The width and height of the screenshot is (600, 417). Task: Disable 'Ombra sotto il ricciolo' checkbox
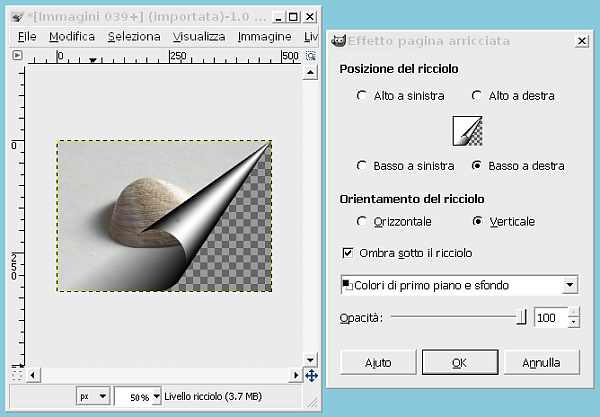tap(348, 252)
